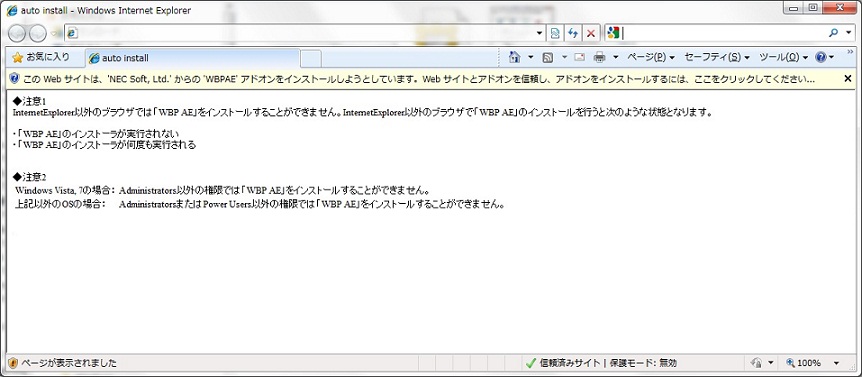Viewport: 862px width, 377px height.
Task: Click 'インストーラが実行されない' bullet line
Action: coord(97,134)
